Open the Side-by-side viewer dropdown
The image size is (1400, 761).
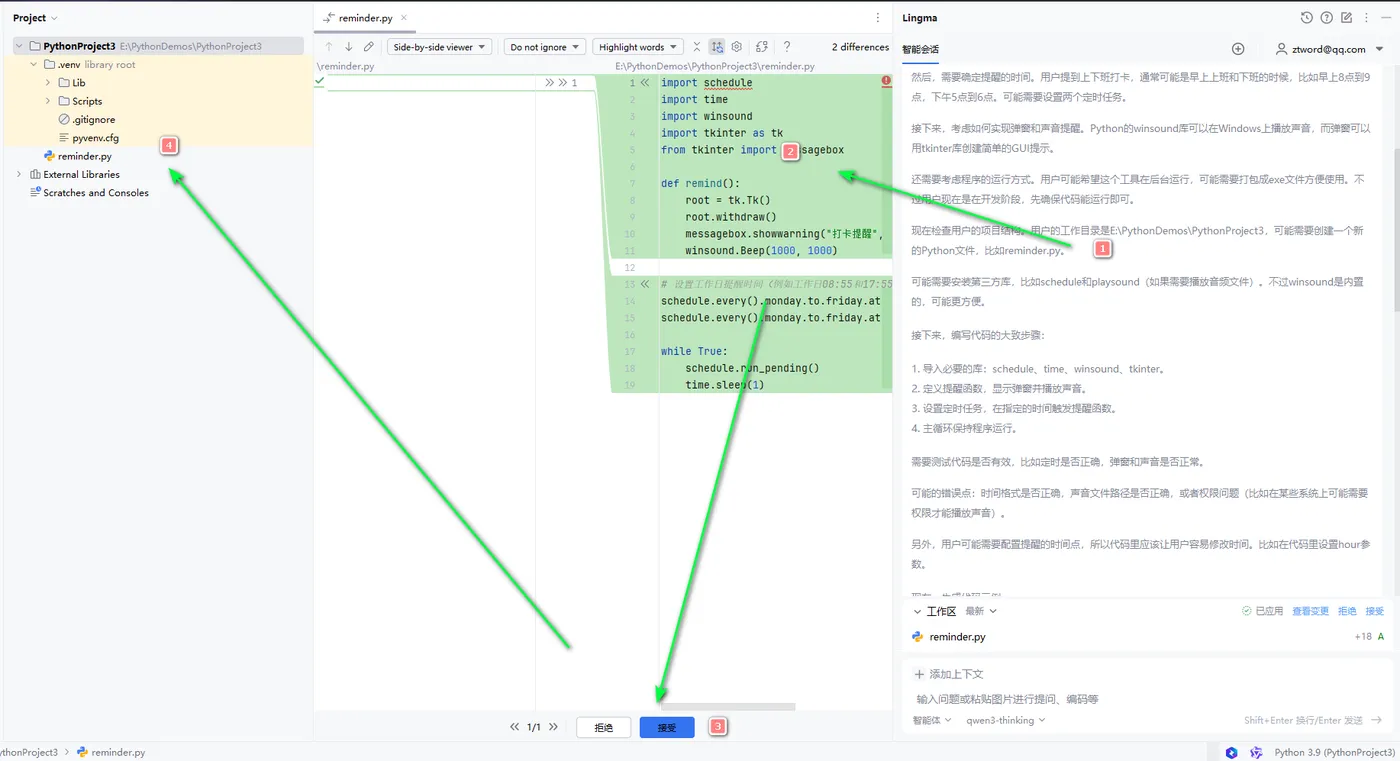[x=439, y=47]
